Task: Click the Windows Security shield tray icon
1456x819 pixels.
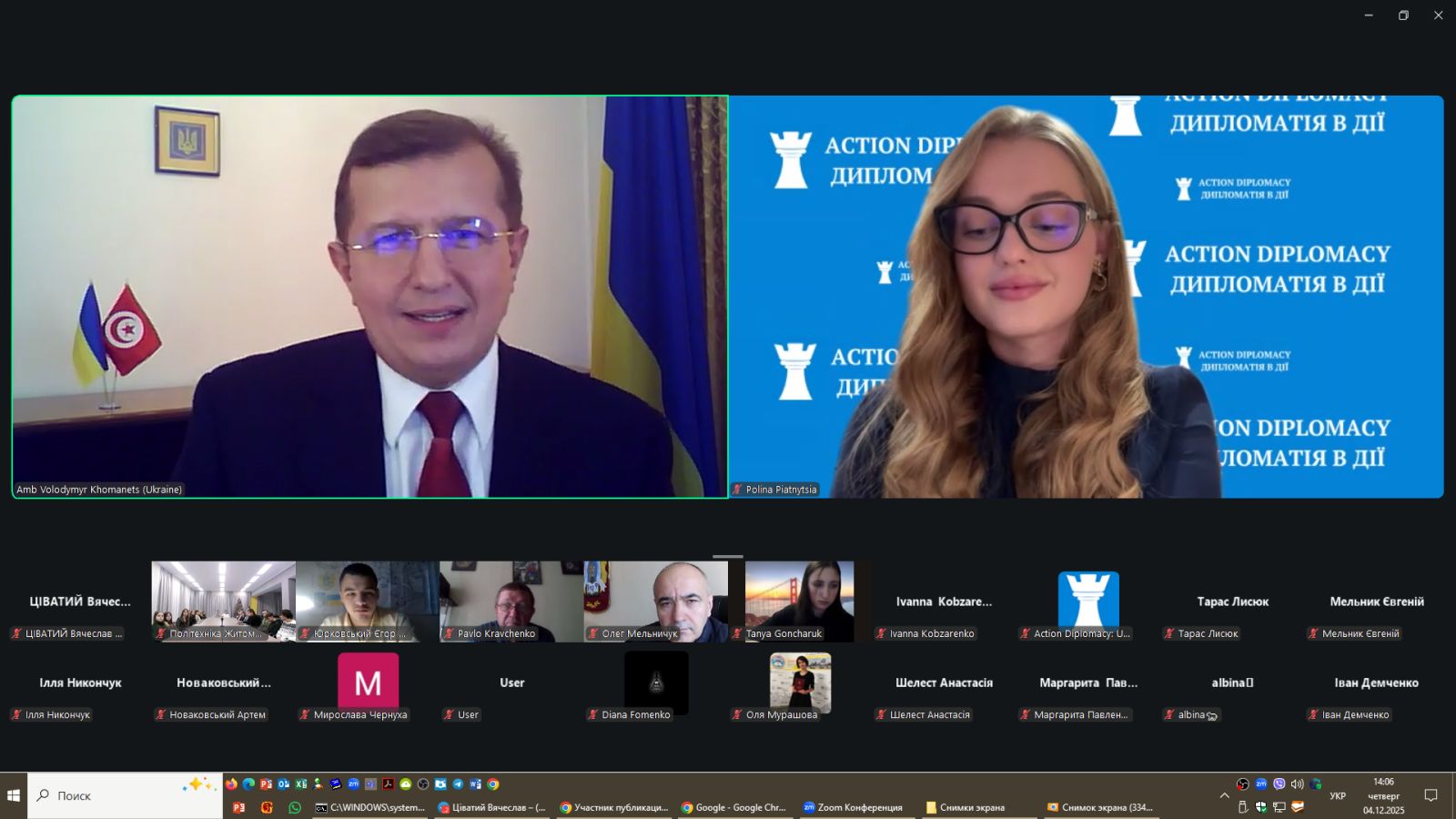Action: click(1261, 807)
